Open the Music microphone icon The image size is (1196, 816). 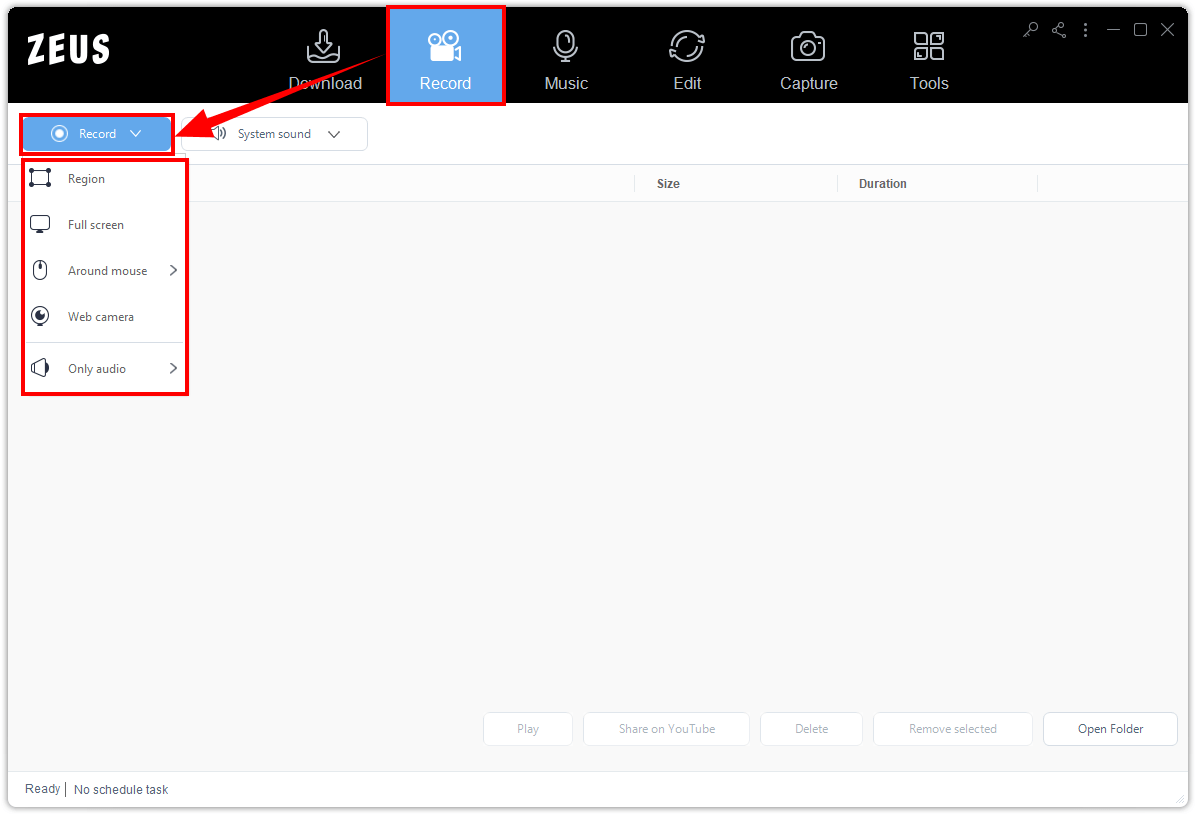(565, 46)
